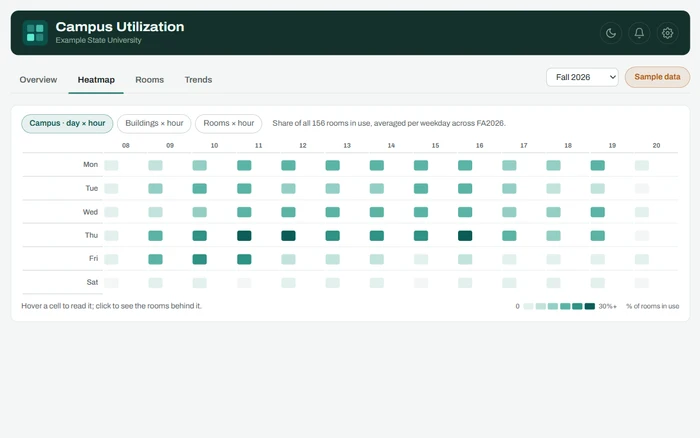Image resolution: width=700 pixels, height=438 pixels.
Task: Toggle dark mode moon icon
Action: 611,33
